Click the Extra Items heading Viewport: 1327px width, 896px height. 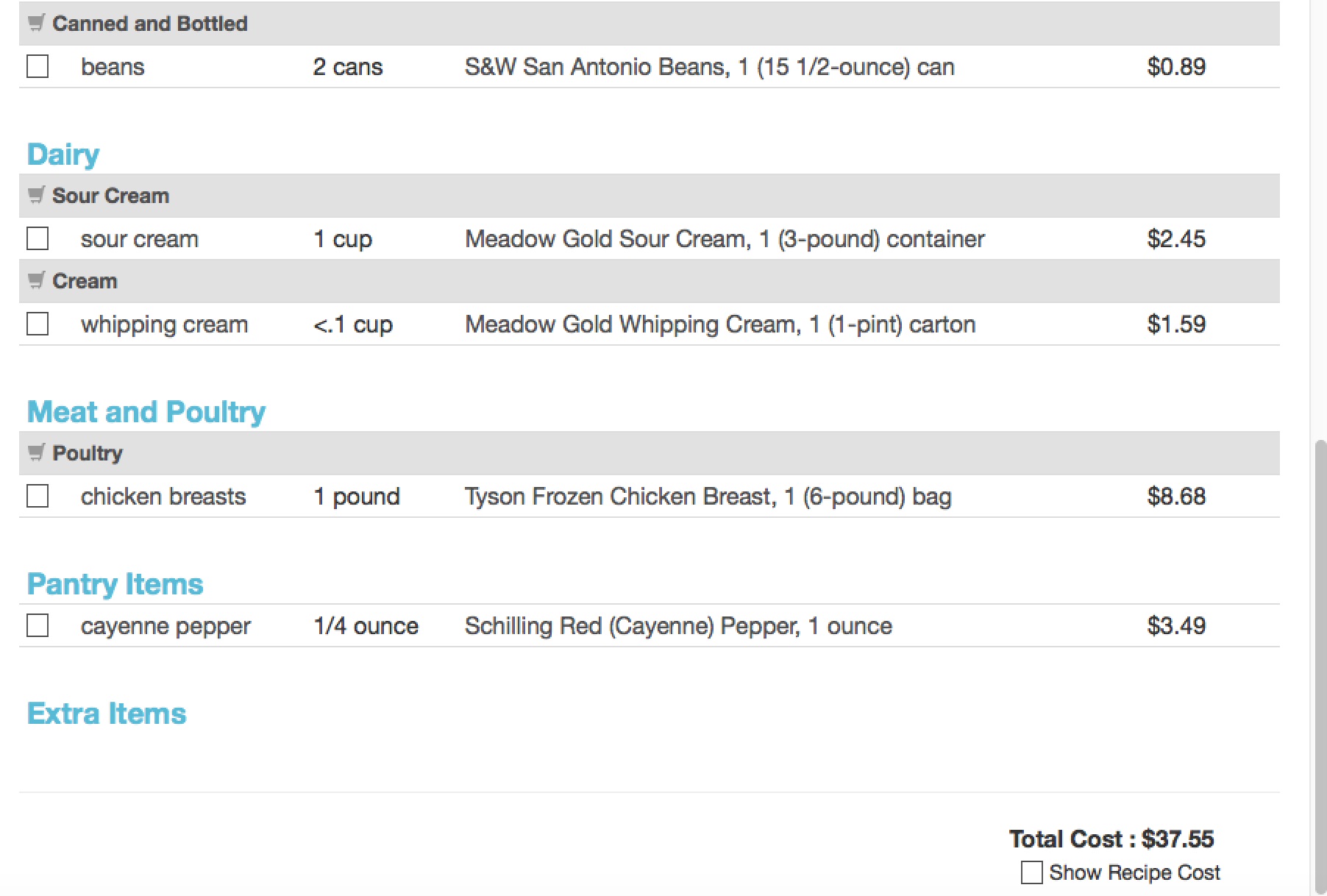pos(107,714)
